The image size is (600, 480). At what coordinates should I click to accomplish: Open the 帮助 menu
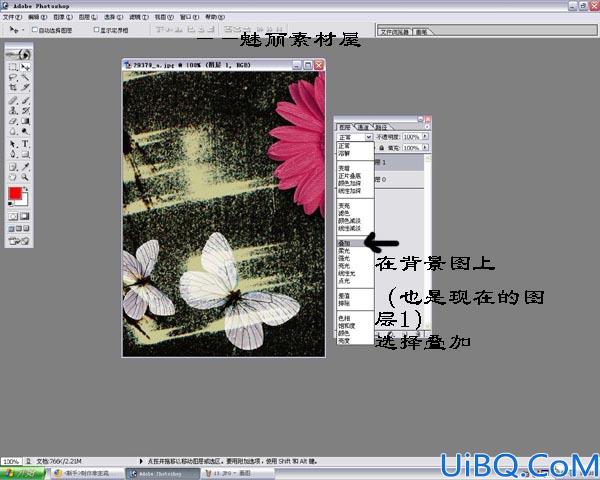click(215, 17)
